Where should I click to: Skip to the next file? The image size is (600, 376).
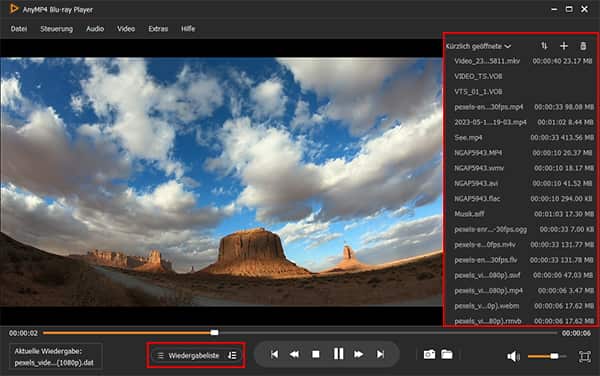tap(380, 355)
